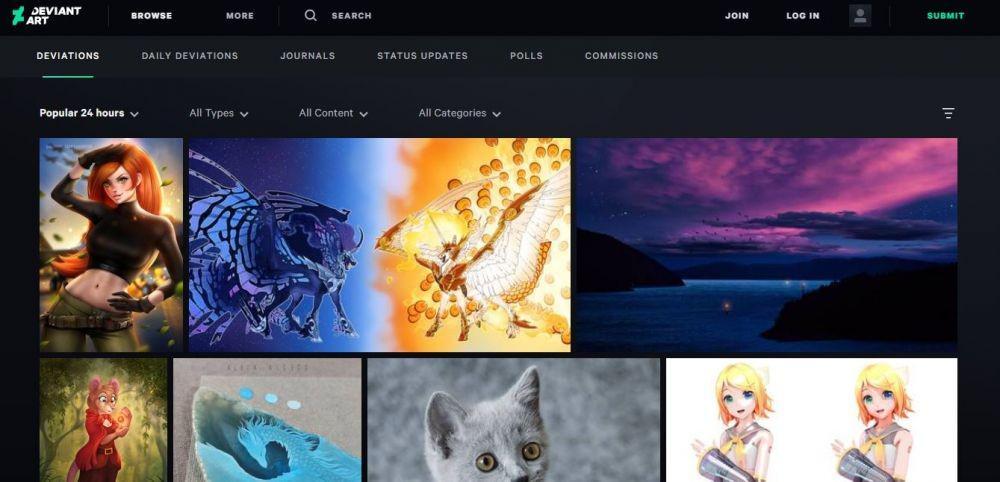Click the DeviantArt logo
1000x482 pixels.
tap(47, 15)
